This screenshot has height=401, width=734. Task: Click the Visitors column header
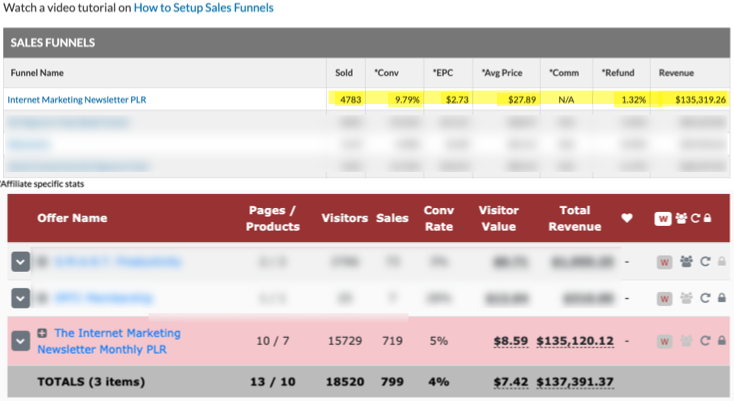pyautogui.click(x=345, y=218)
